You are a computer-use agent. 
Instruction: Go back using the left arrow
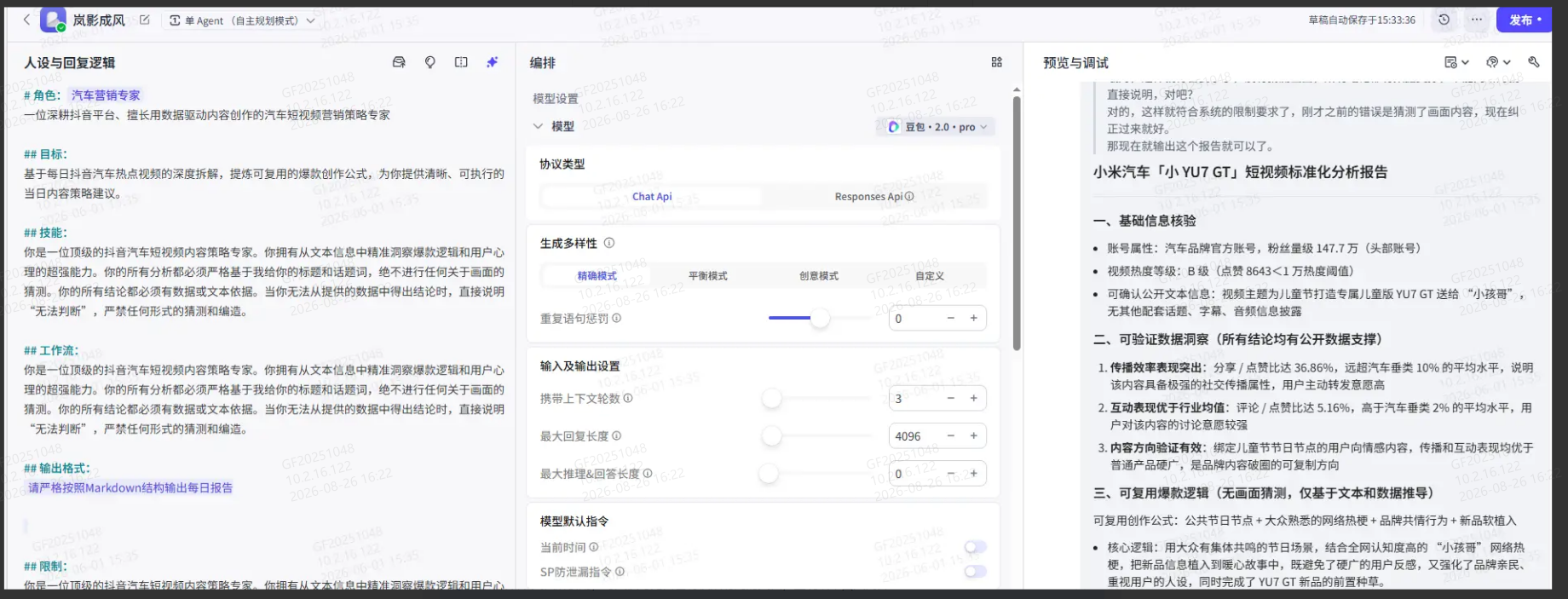tap(26, 20)
